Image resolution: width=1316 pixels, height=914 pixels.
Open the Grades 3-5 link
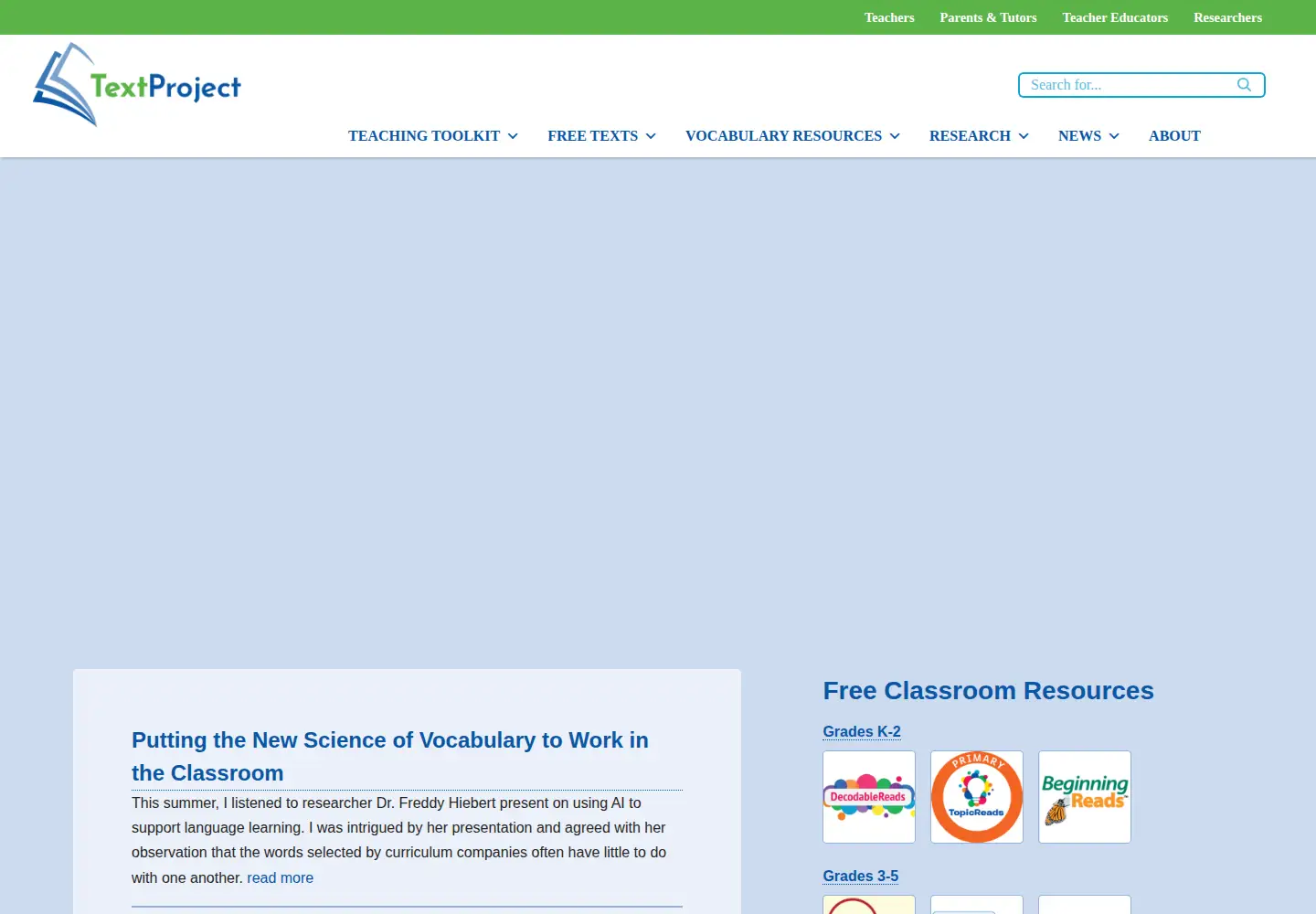tap(861, 876)
